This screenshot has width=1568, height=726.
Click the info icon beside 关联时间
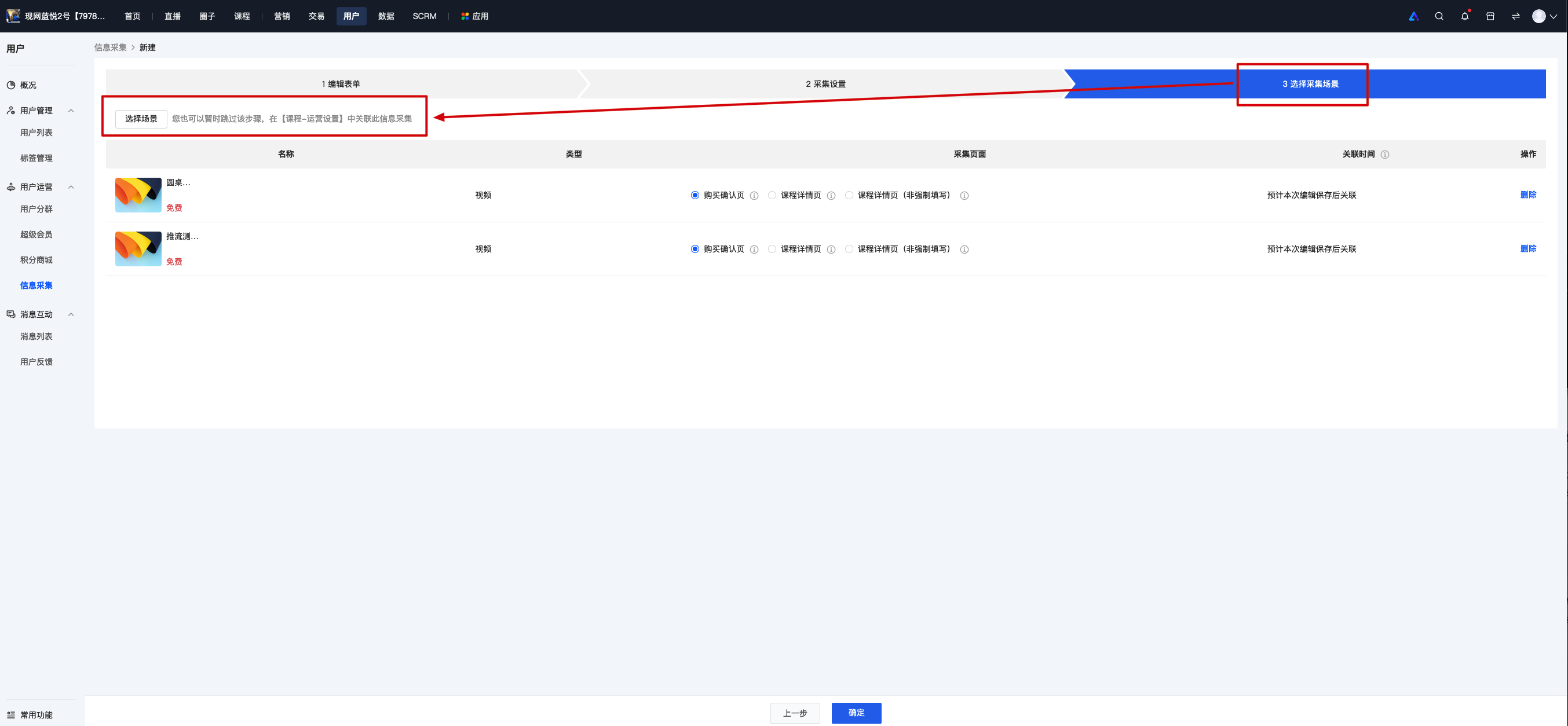coord(1385,155)
